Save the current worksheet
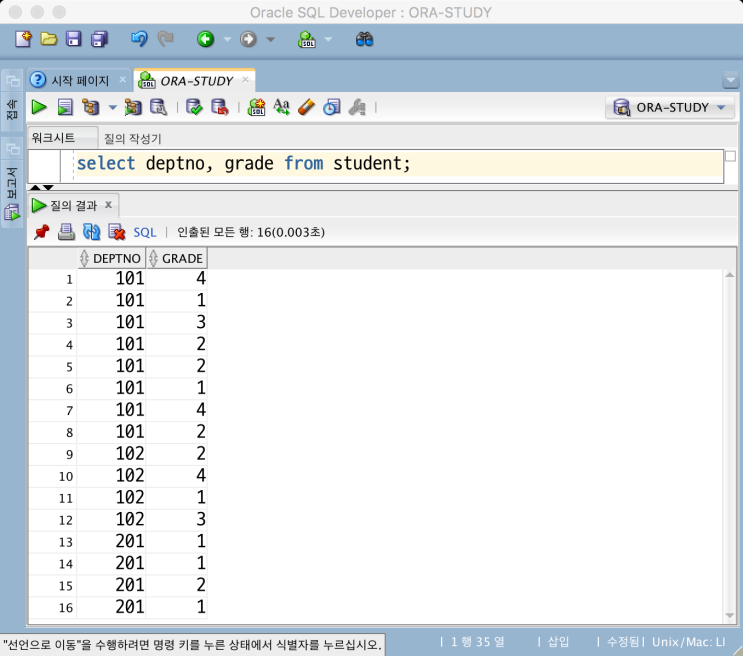 [x=73, y=39]
